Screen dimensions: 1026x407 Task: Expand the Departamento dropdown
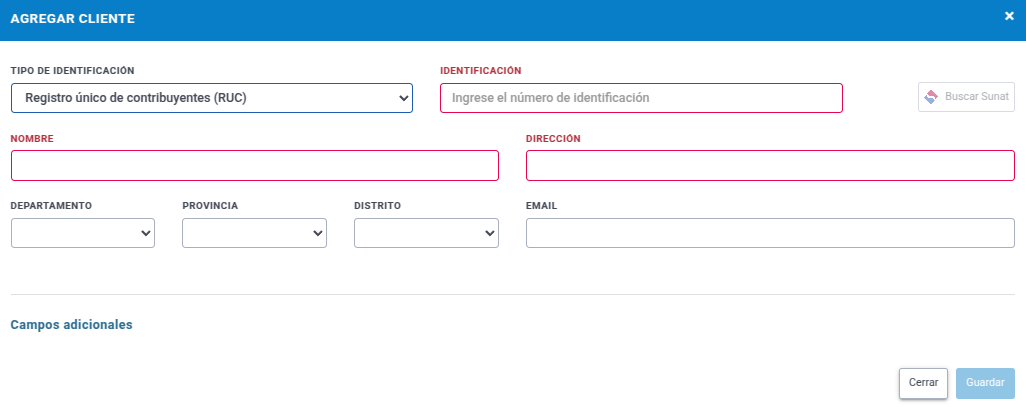[x=83, y=233]
